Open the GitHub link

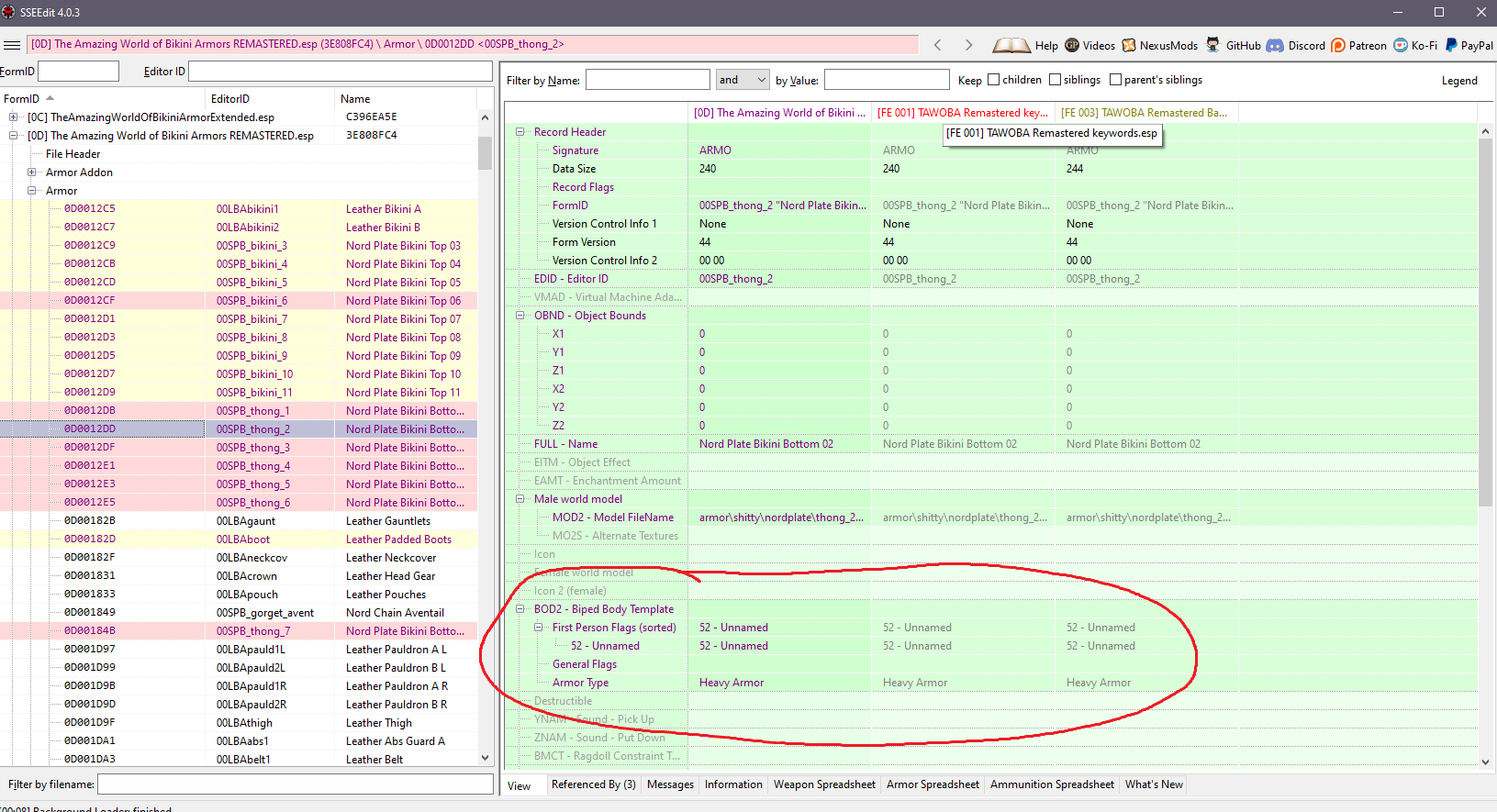[x=1233, y=45]
